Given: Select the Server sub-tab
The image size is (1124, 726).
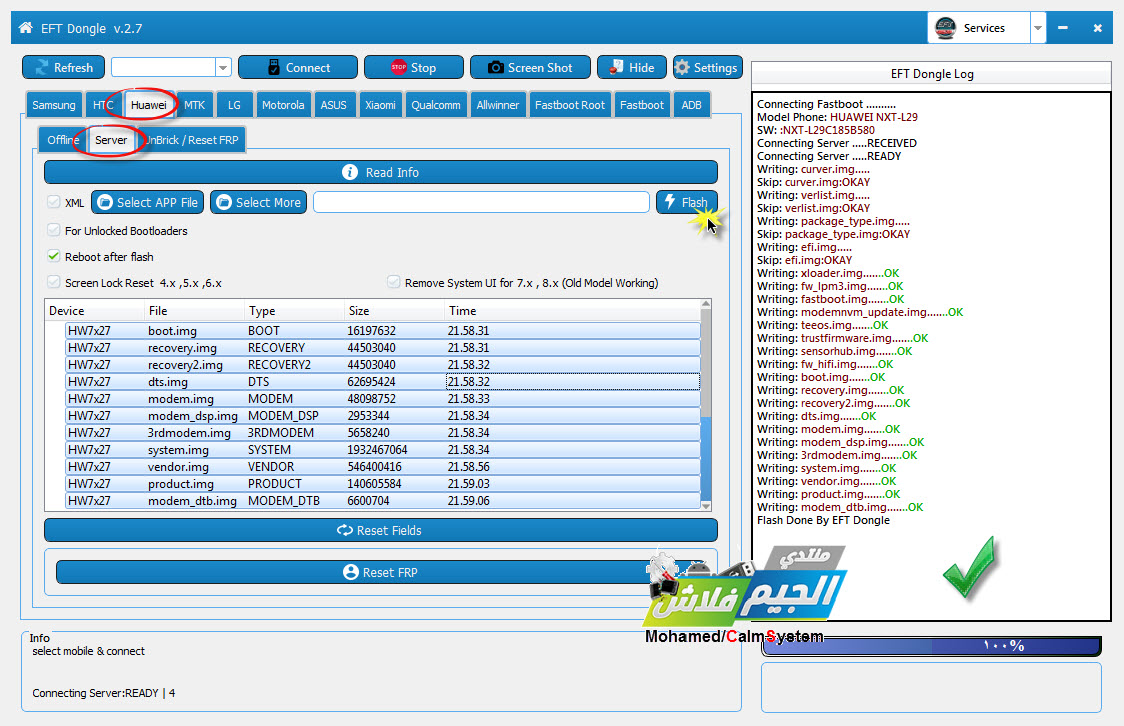Looking at the screenshot, I should tap(111, 140).
